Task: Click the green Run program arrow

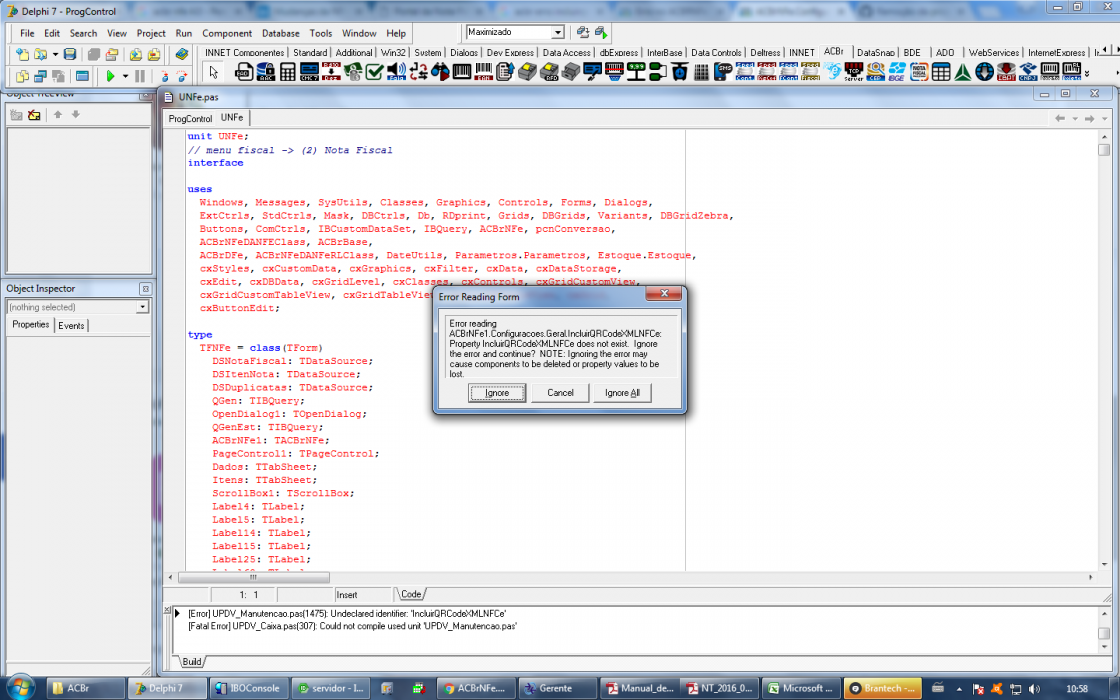Action: point(110,76)
